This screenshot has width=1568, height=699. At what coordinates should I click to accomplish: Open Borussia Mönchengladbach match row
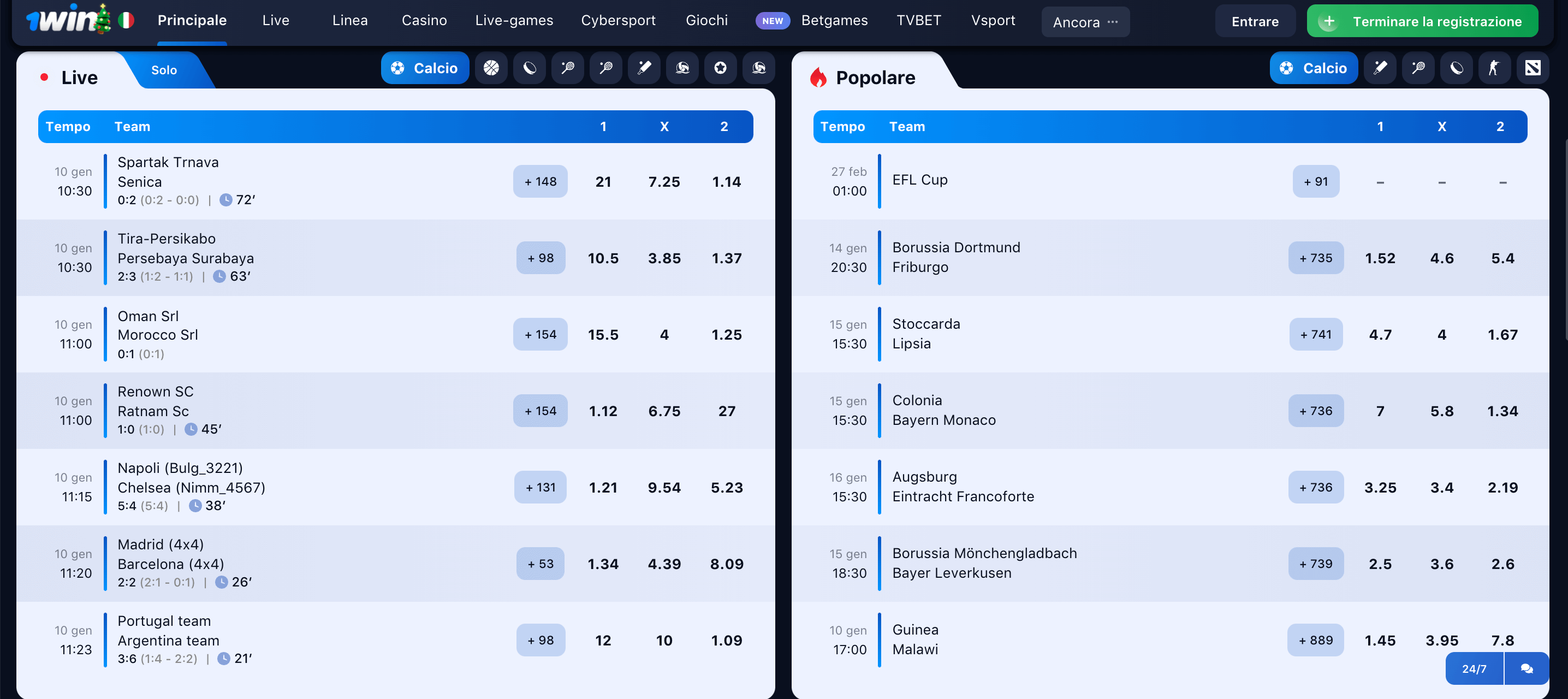click(1170, 563)
